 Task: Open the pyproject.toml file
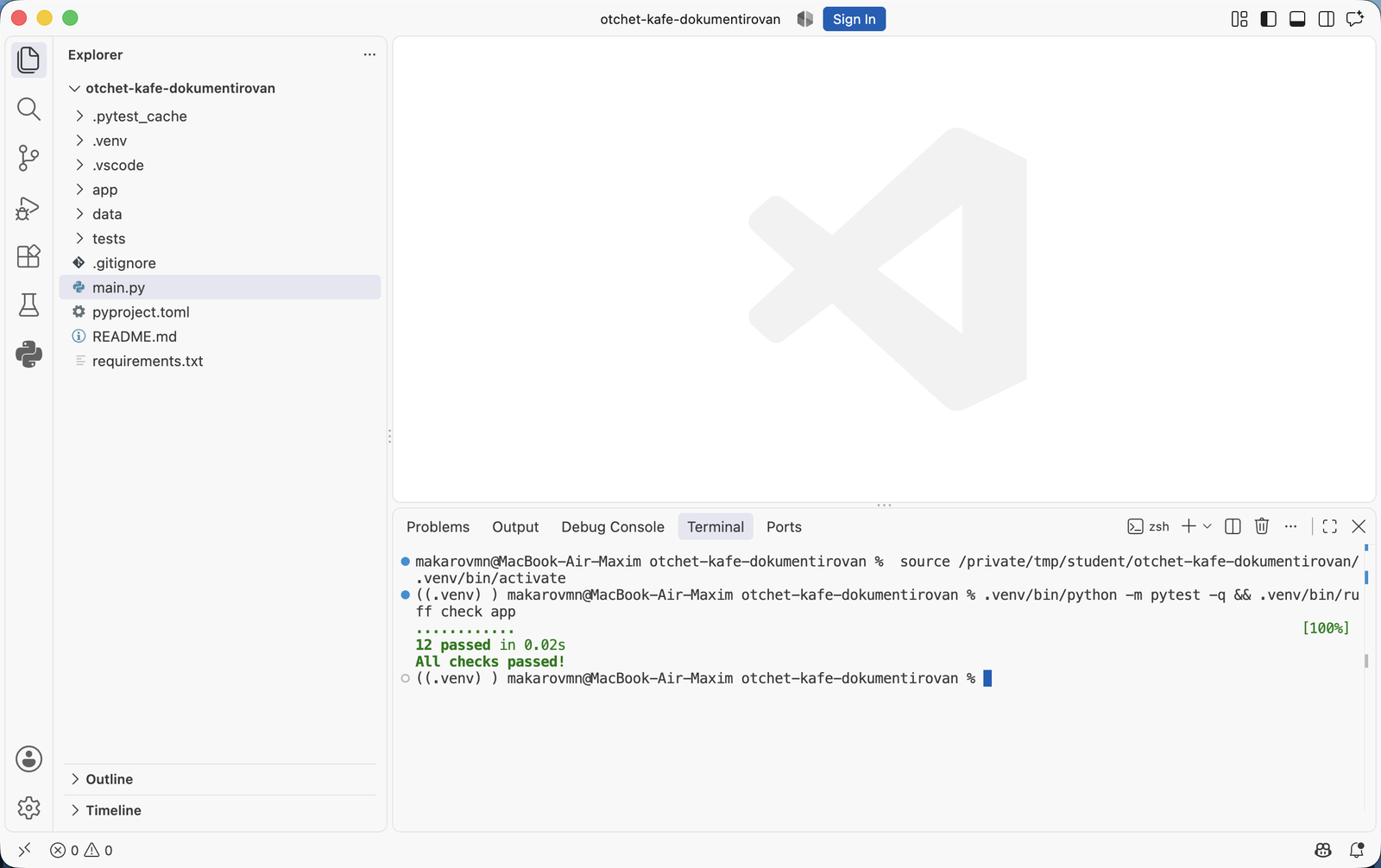click(x=220, y=311)
